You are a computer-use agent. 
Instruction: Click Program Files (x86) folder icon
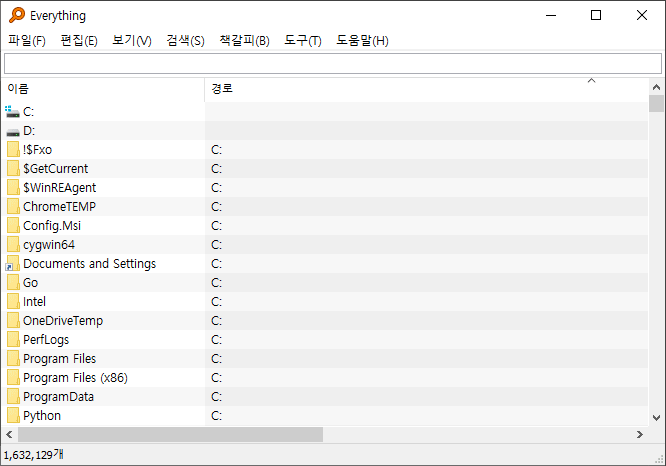pos(13,378)
